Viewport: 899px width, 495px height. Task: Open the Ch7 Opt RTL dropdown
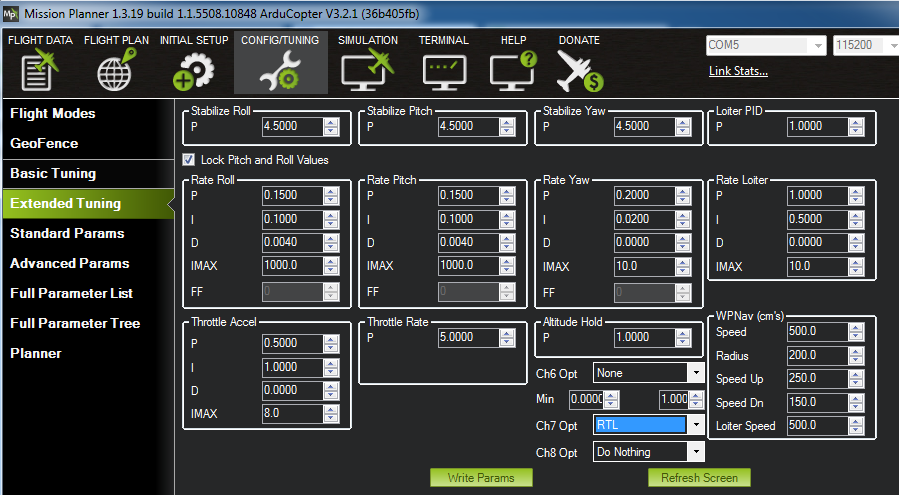coord(696,425)
